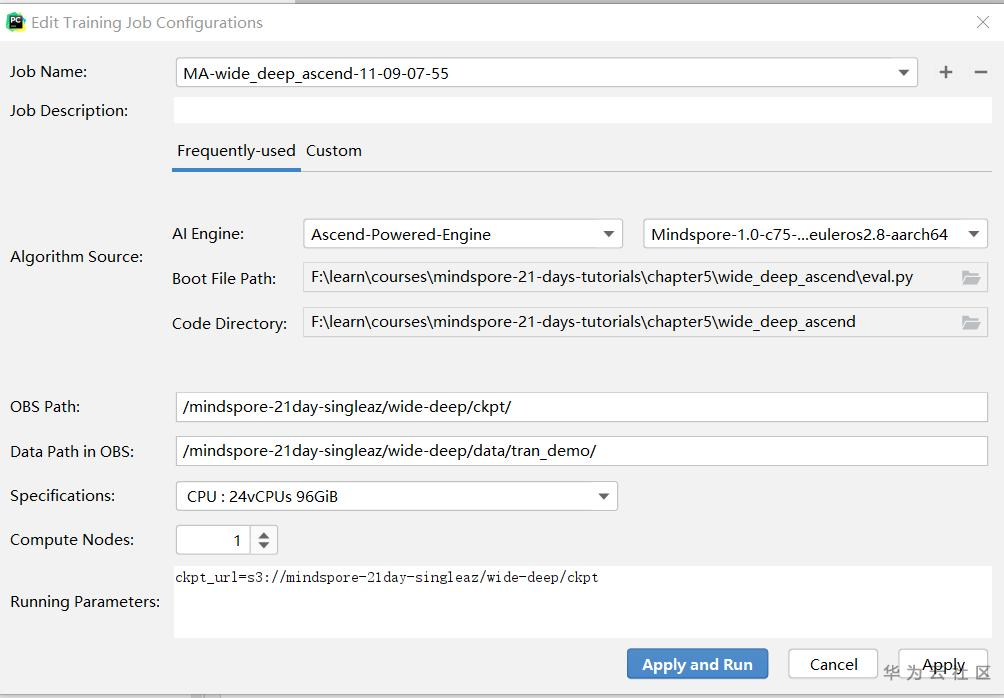Image resolution: width=1004 pixels, height=698 pixels.
Task: Click the Apply and Run button
Action: pyautogui.click(x=697, y=665)
